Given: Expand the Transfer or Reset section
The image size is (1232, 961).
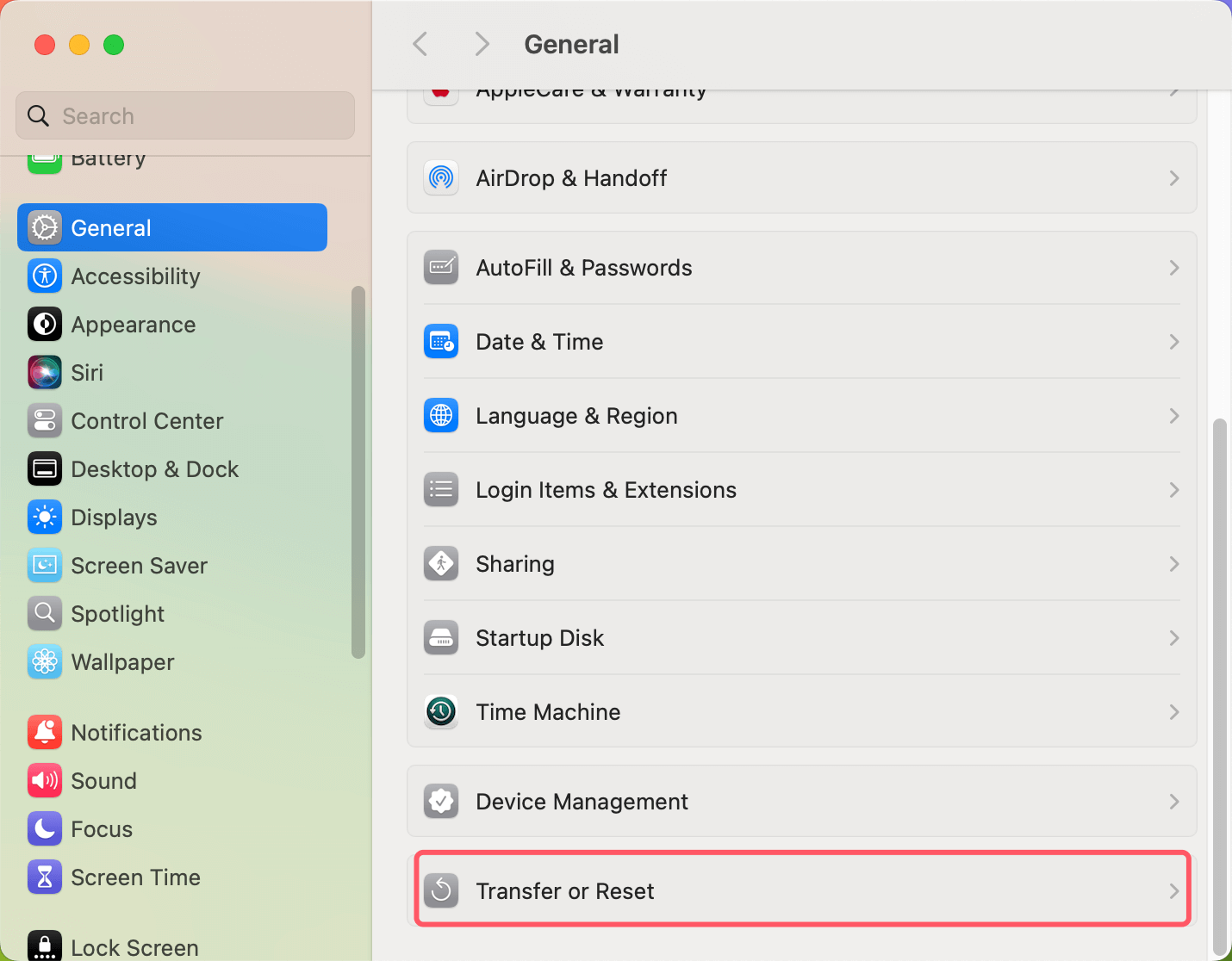Looking at the screenshot, I should (x=801, y=890).
